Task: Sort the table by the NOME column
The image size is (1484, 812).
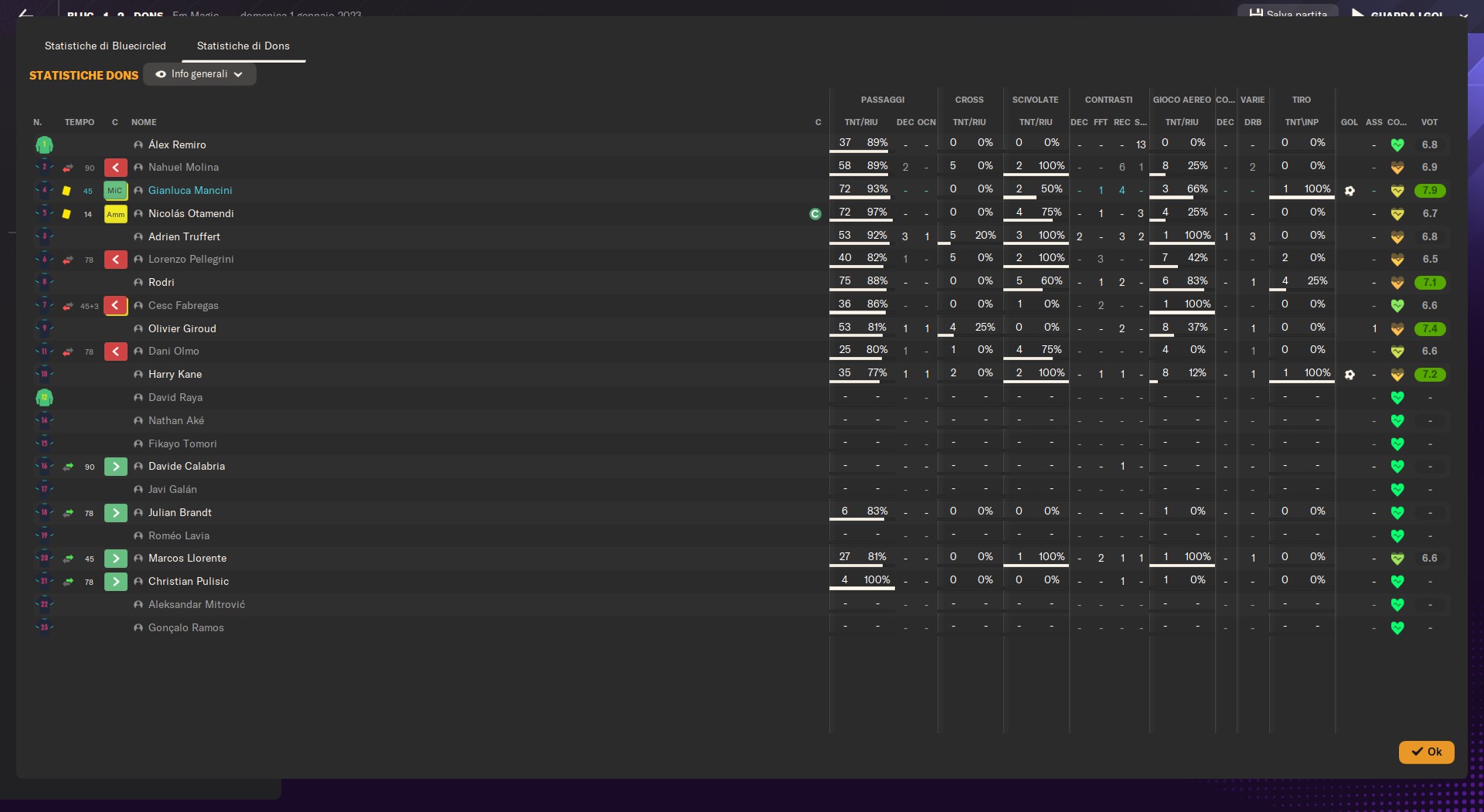Action: pos(144,122)
